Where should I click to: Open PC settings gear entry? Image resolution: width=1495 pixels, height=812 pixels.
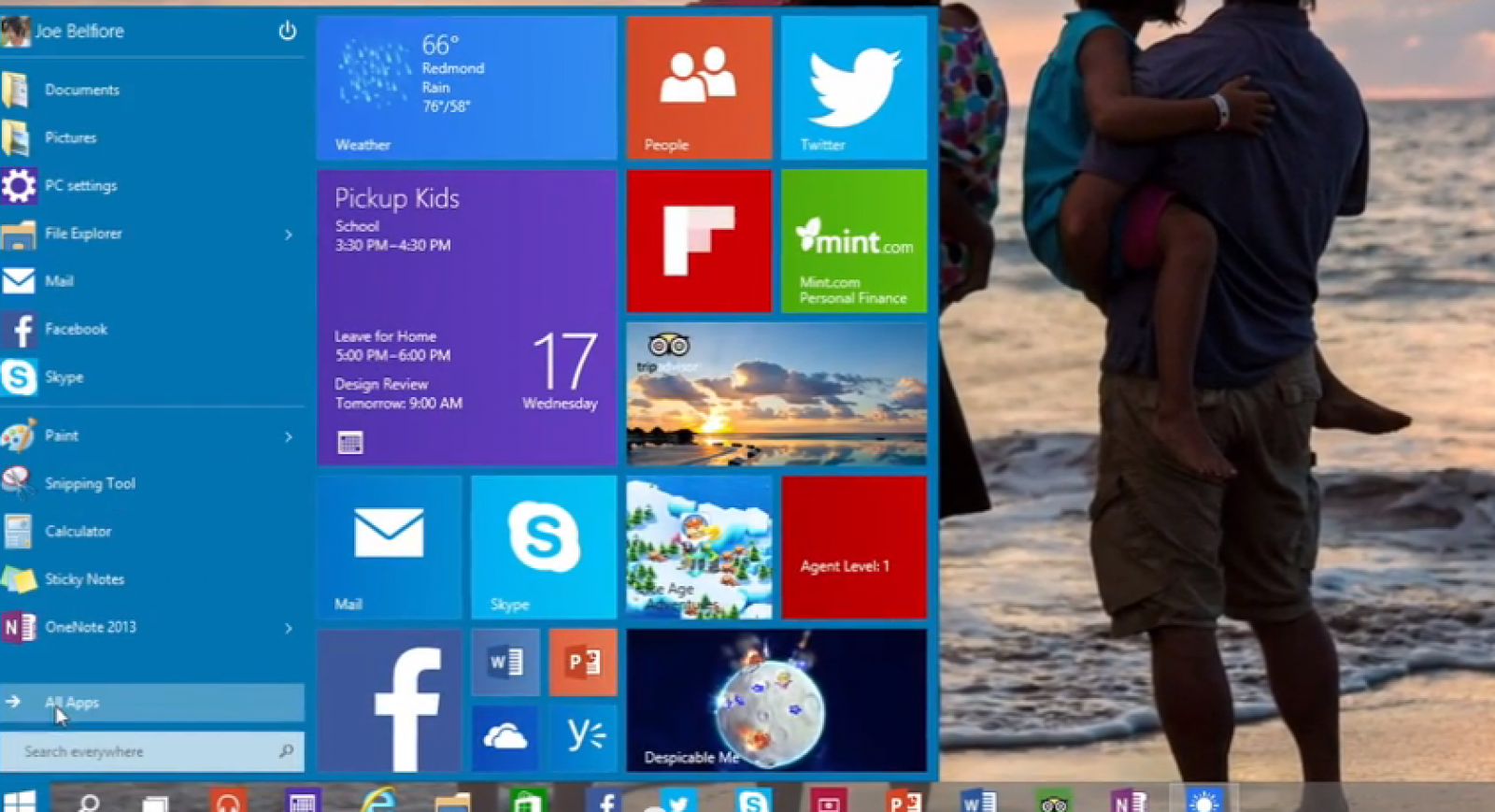coord(152,185)
